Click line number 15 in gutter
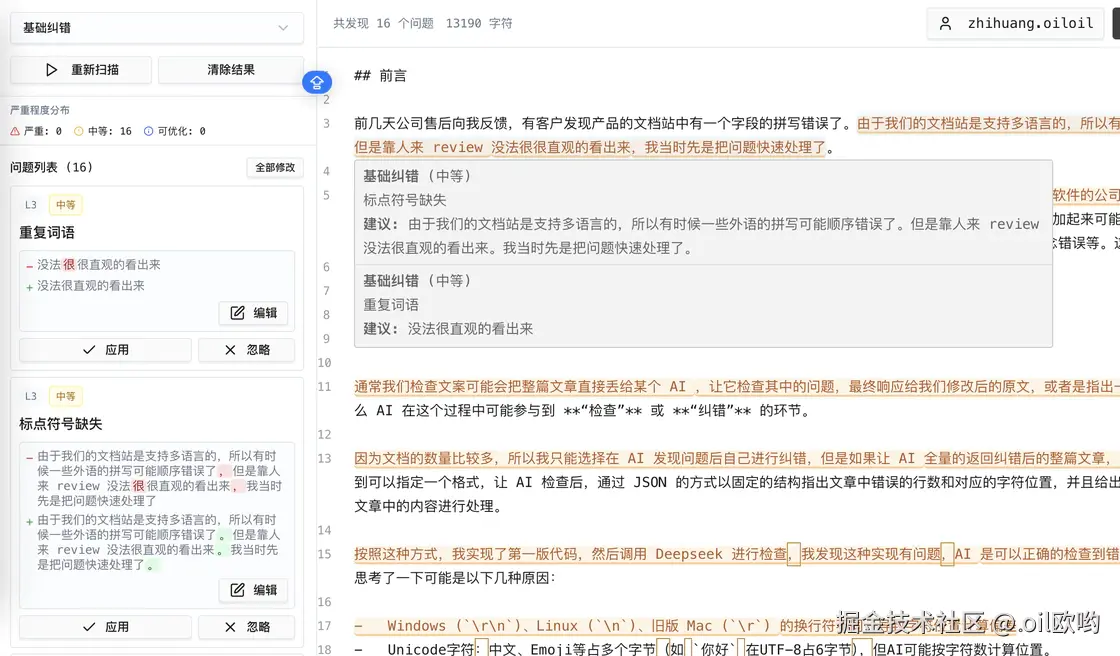 324,555
